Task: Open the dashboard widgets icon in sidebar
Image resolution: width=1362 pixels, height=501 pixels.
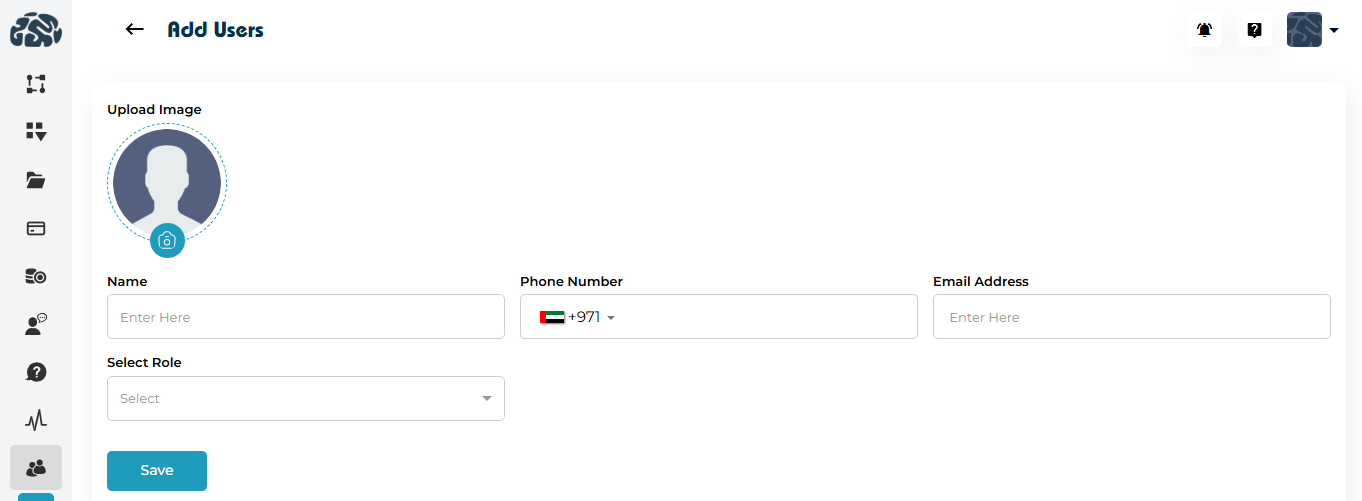Action: (x=36, y=131)
